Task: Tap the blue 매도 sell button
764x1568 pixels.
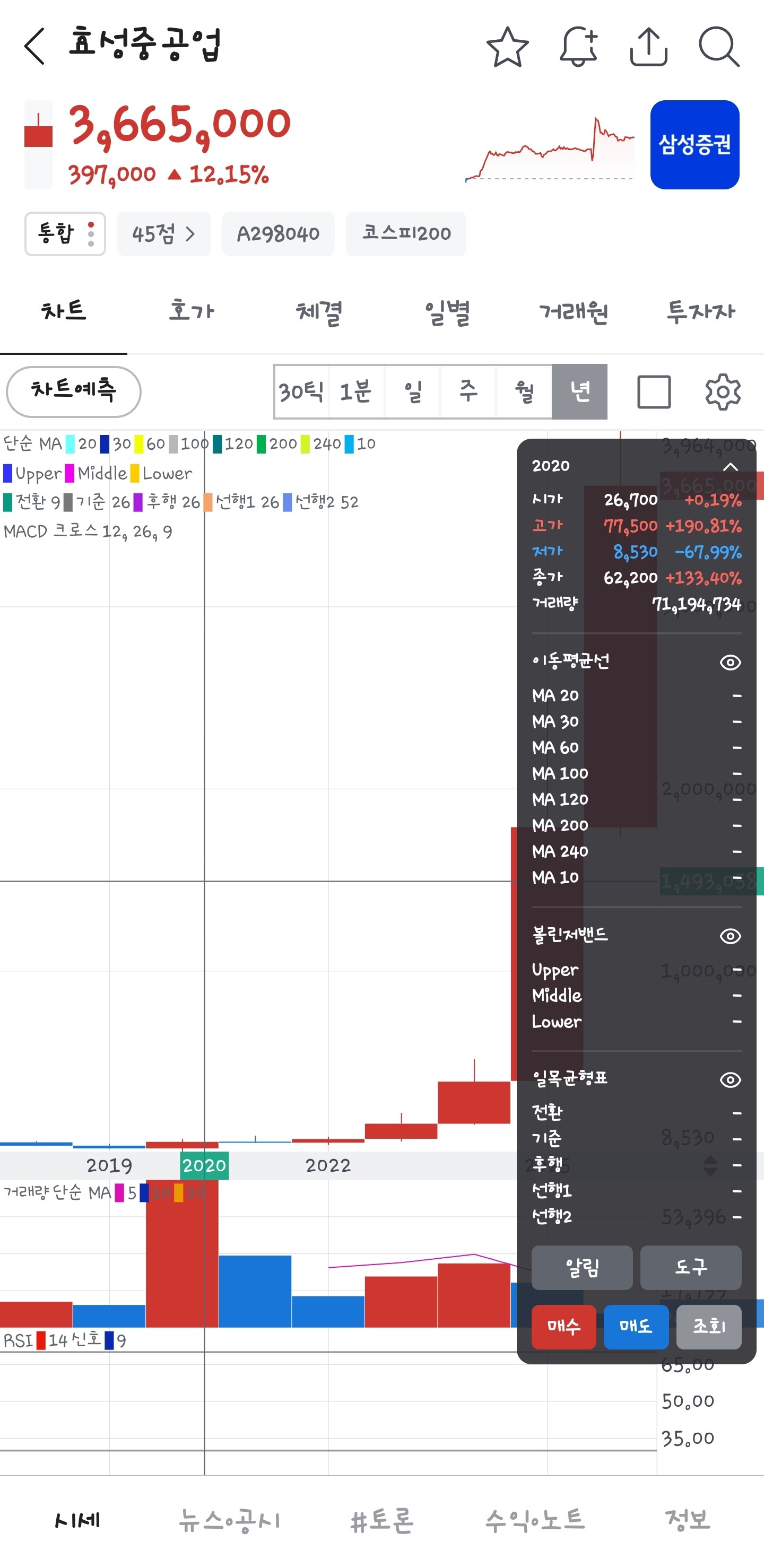Action: [636, 1326]
